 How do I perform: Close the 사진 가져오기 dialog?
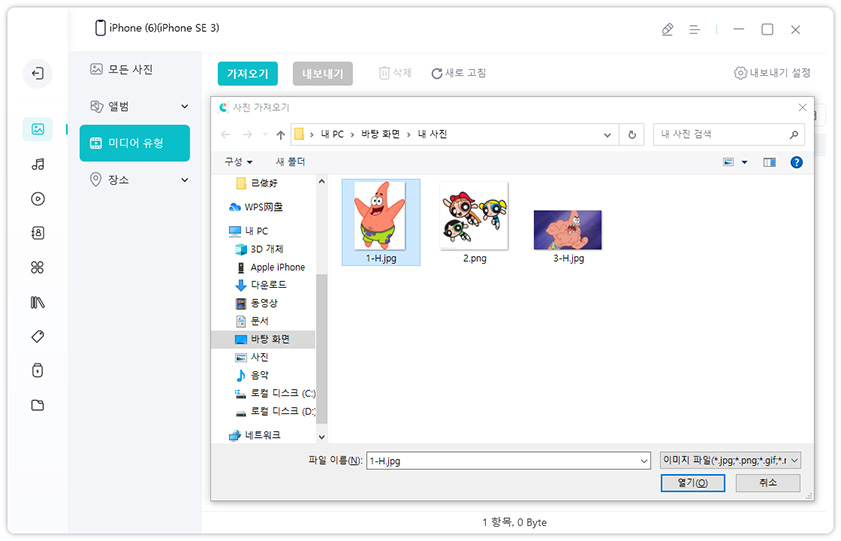coord(802,108)
